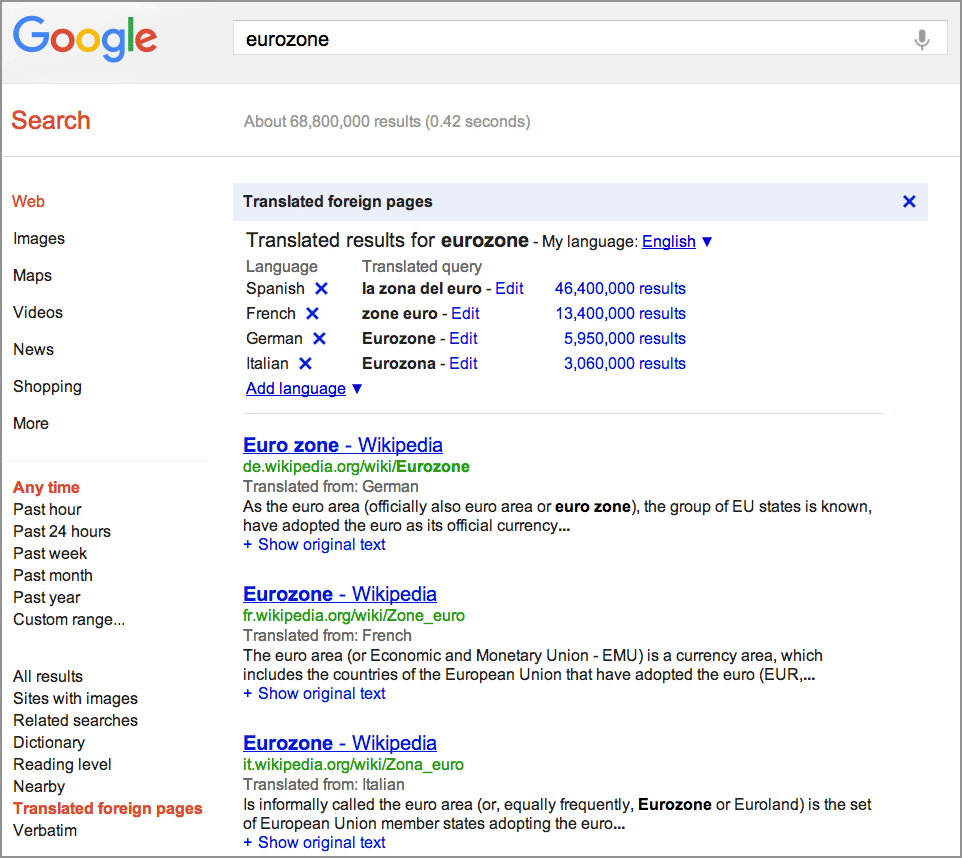Switch to Images search tab
The image size is (962, 858).
coord(39,239)
